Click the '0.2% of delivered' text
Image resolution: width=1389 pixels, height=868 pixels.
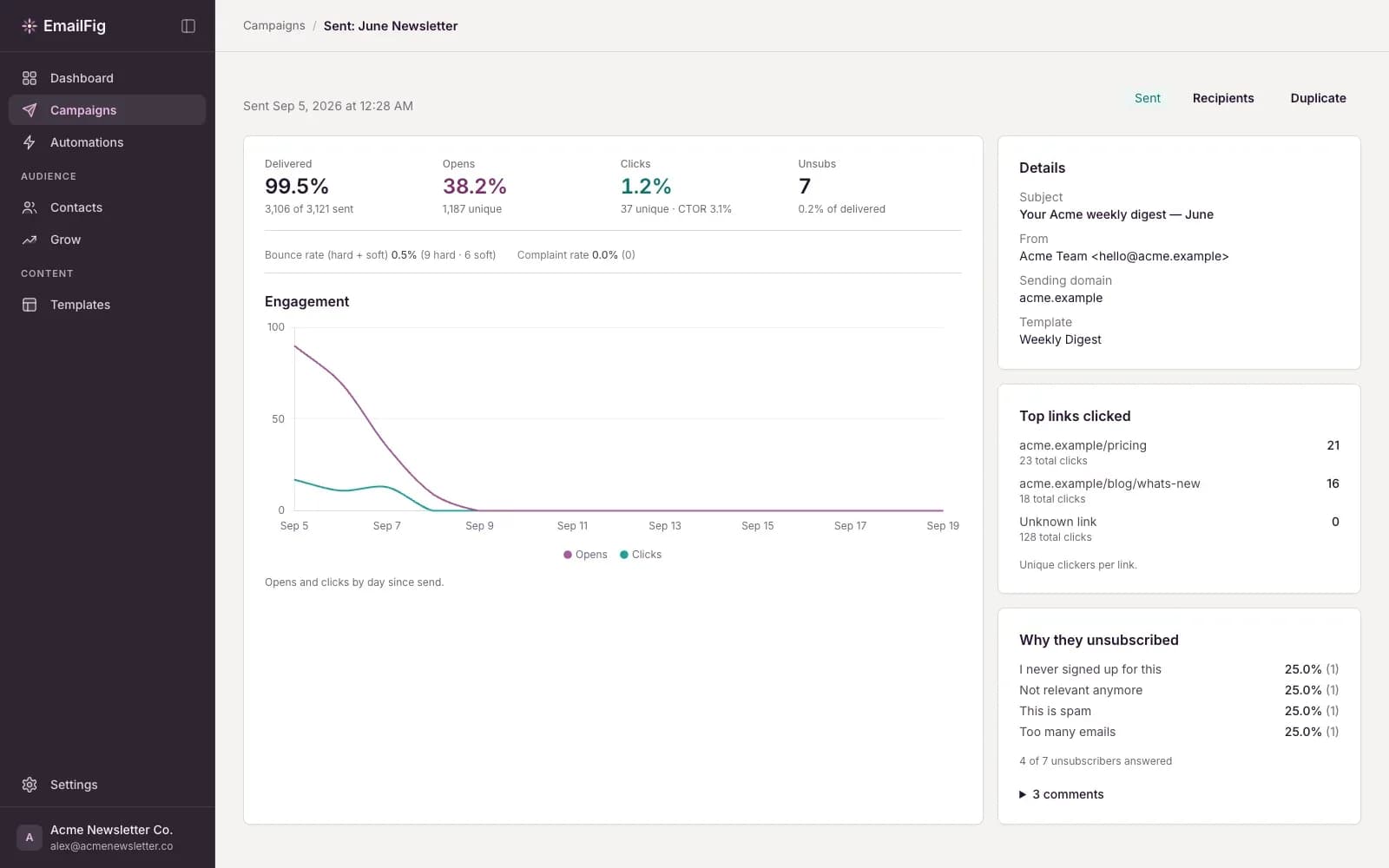842,209
